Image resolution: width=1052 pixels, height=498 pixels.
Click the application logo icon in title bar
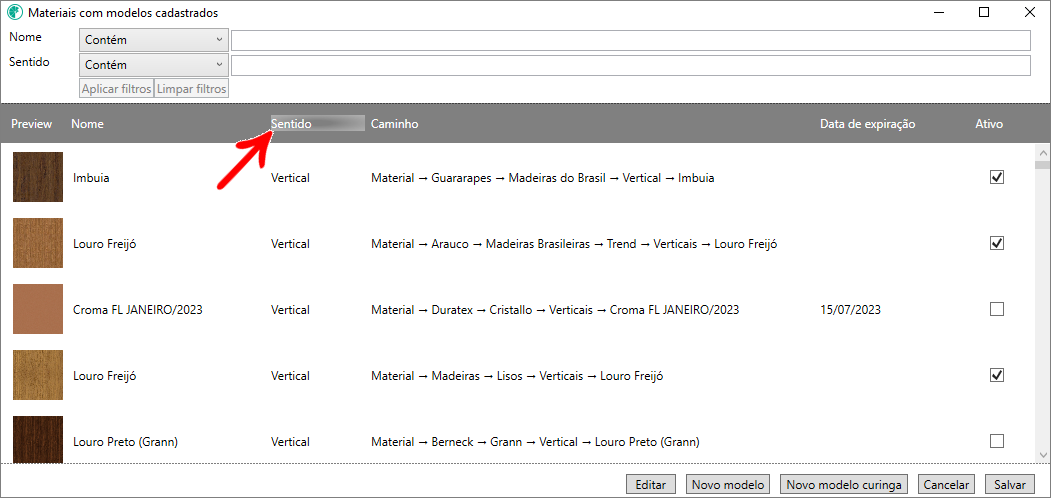[x=15, y=13]
